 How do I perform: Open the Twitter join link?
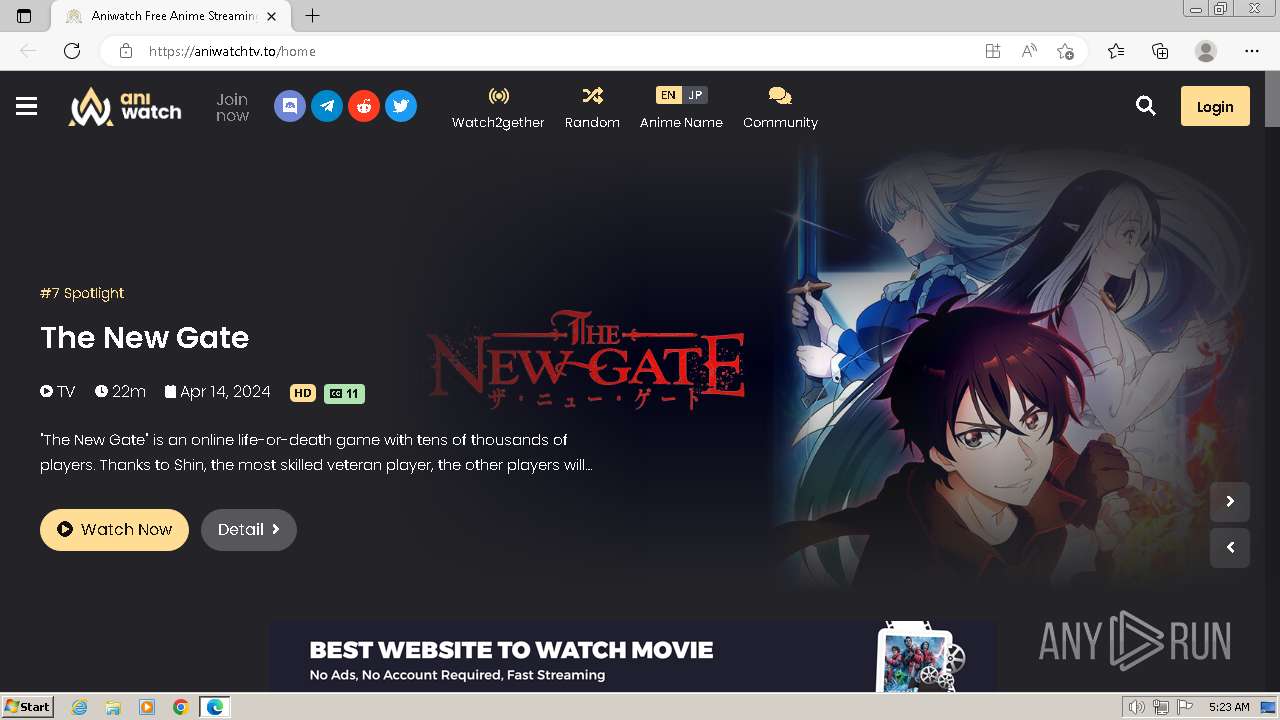click(x=401, y=106)
